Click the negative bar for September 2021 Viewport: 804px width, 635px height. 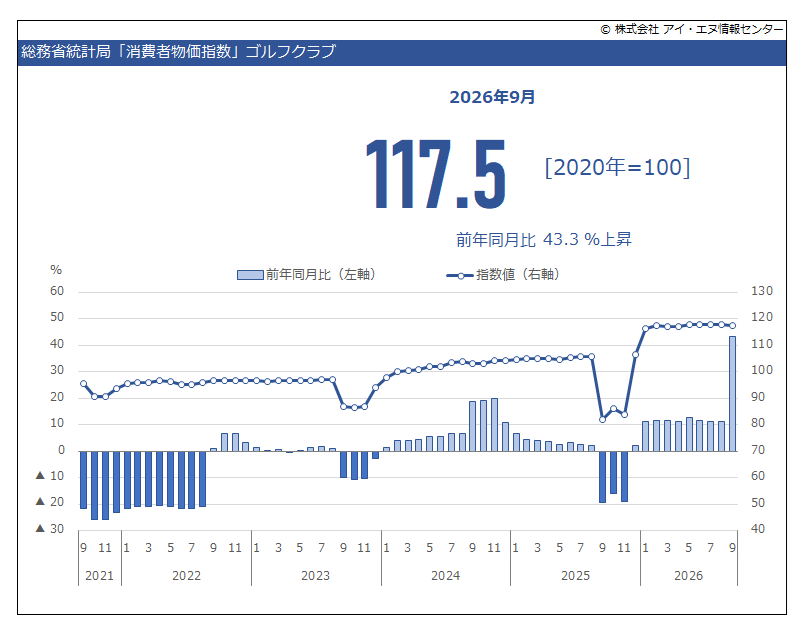tap(84, 480)
